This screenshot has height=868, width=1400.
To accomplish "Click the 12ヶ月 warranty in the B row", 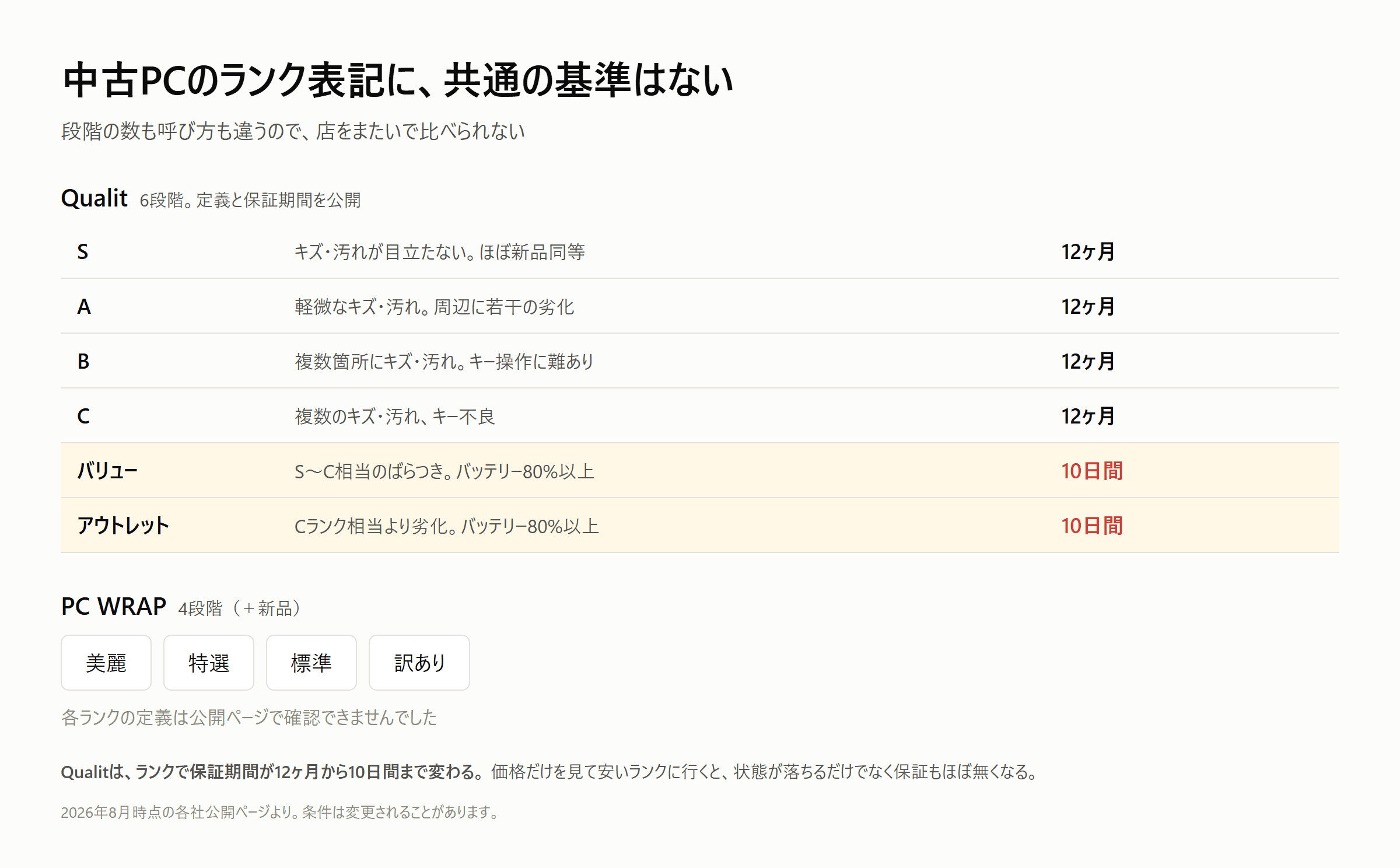I will (1088, 362).
